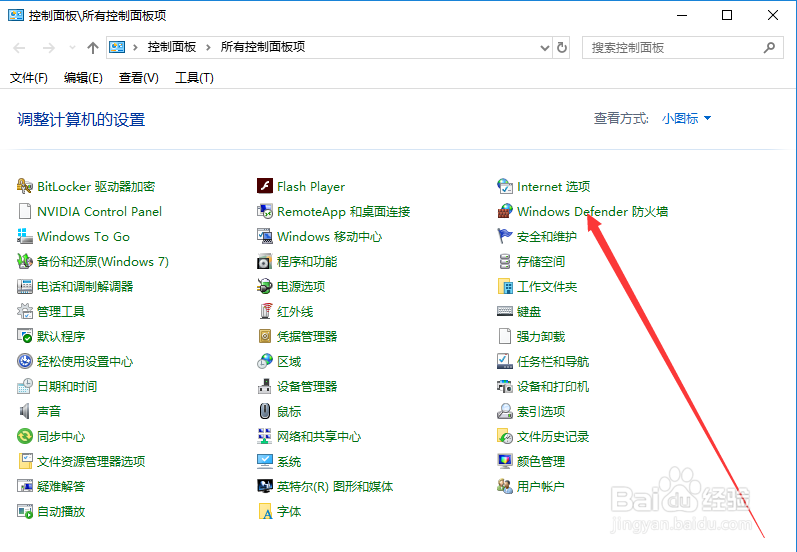Expand the address bar history dropdown arrow
Image resolution: width=797 pixels, height=552 pixels.
tap(544, 48)
